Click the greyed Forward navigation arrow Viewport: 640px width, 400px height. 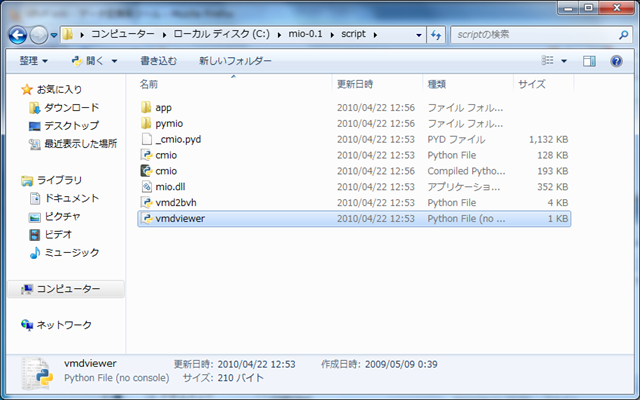(x=39, y=35)
